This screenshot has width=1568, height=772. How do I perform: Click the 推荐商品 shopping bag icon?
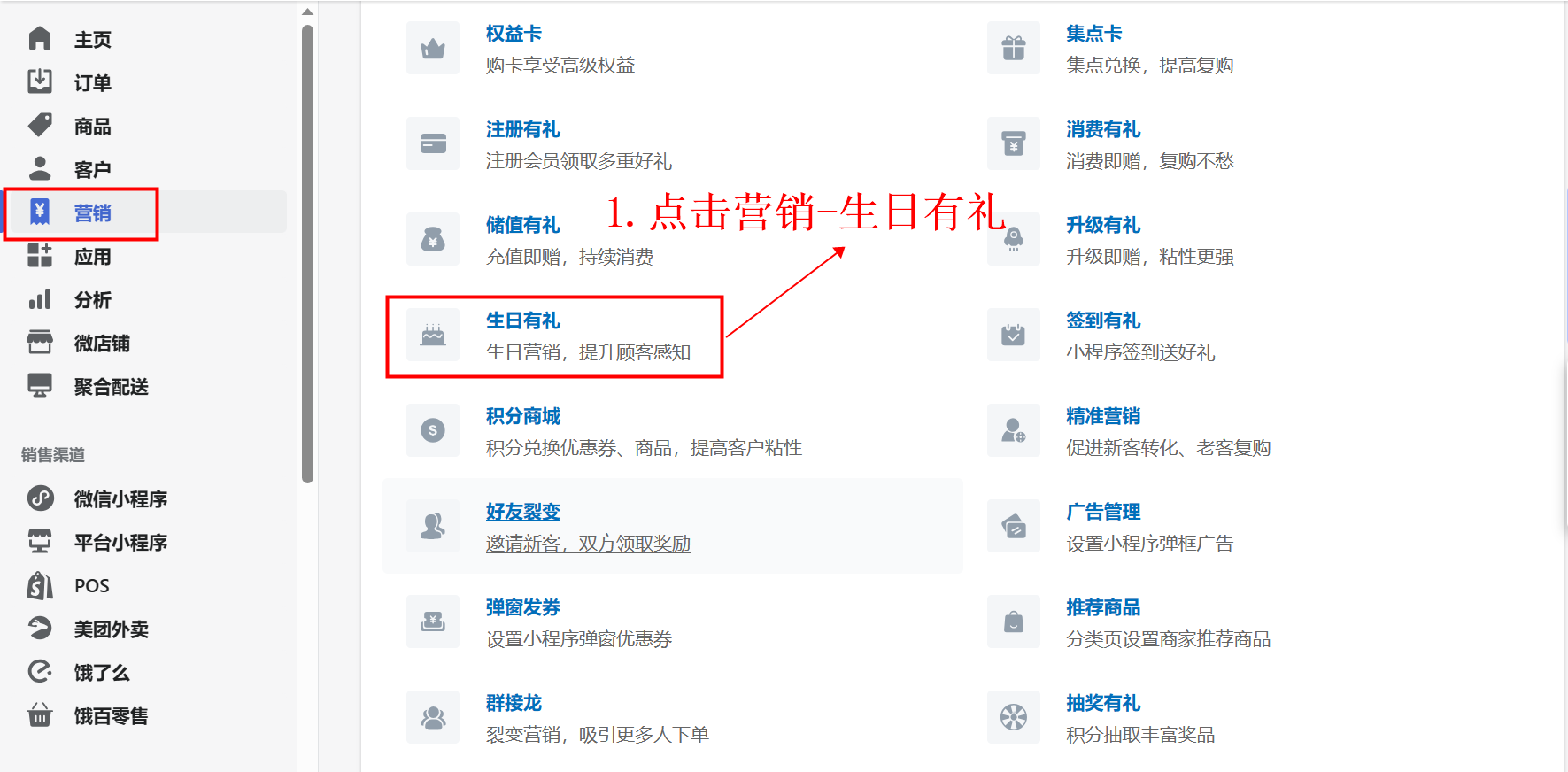pos(1014,621)
